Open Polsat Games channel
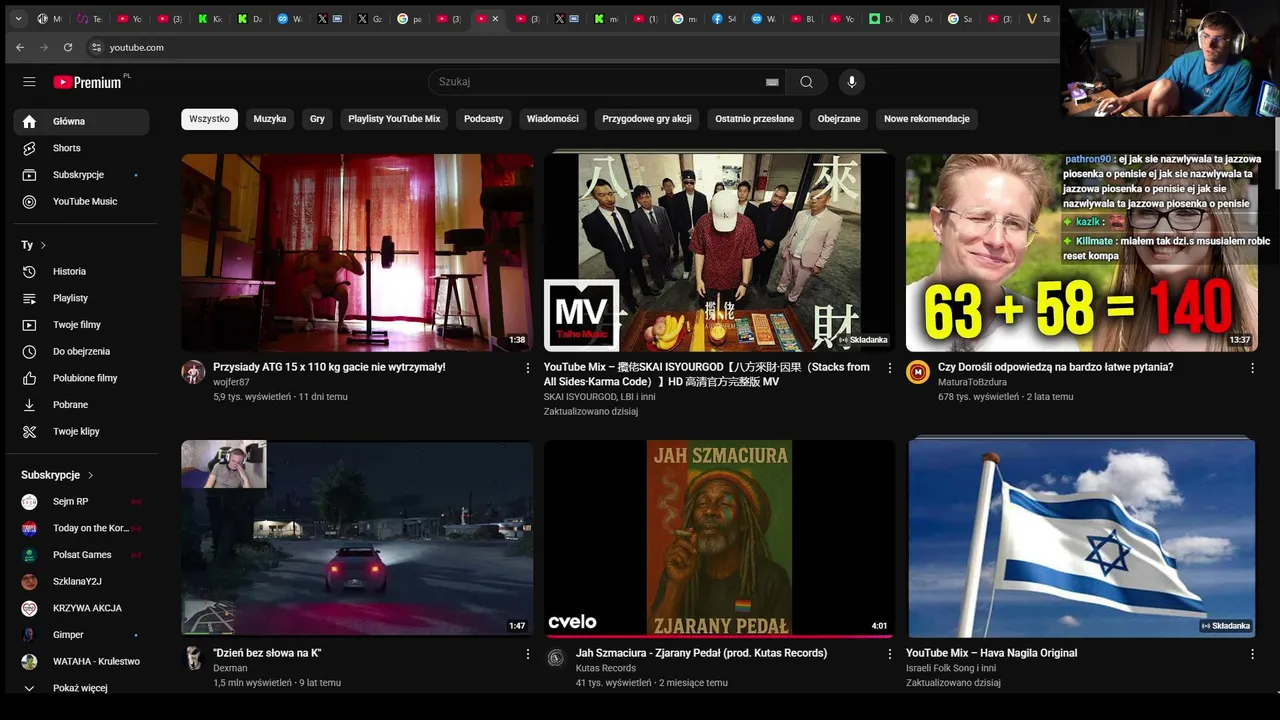Screen dimensions: 1280x720 [x=81, y=555]
